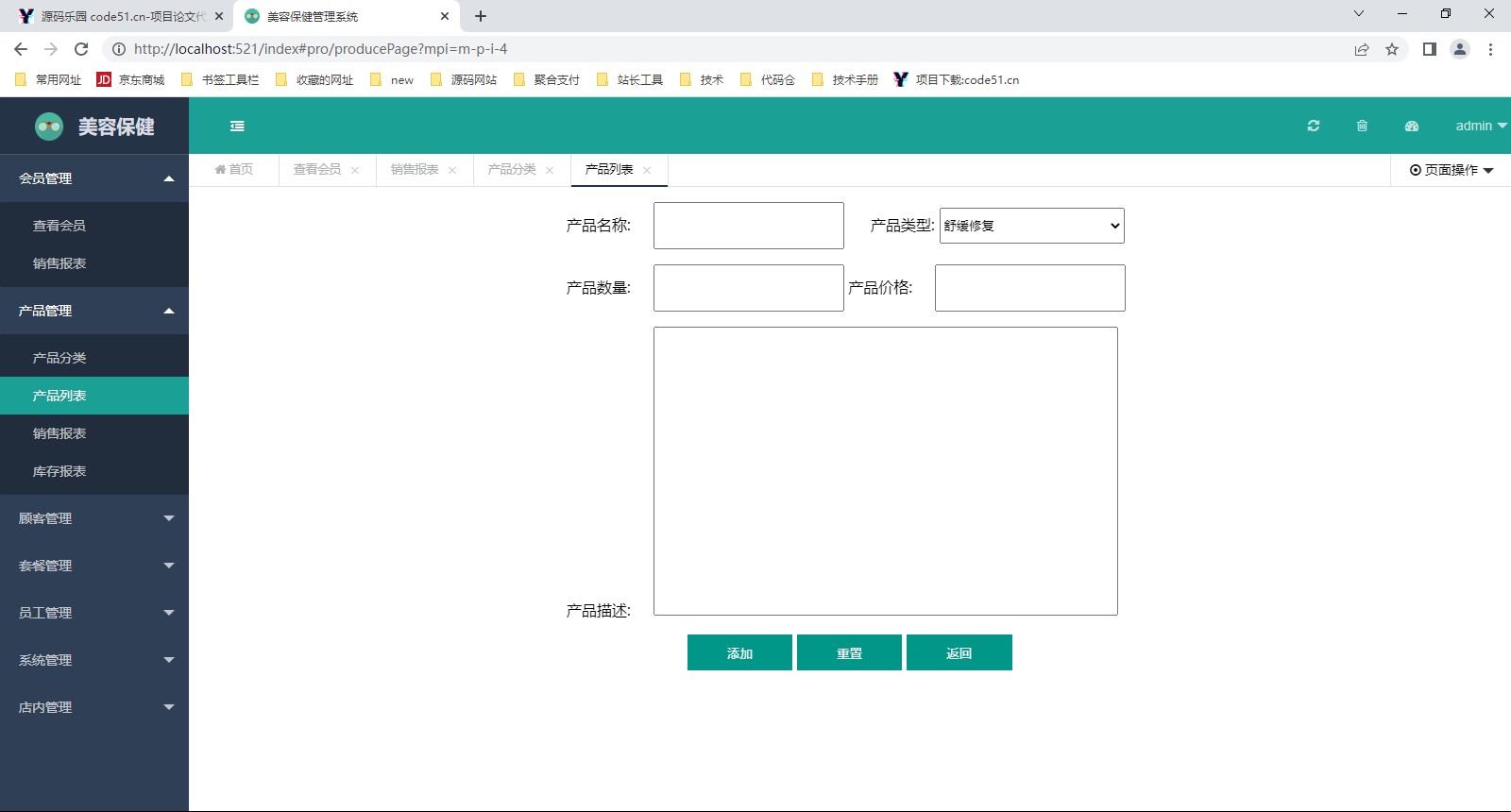Screen dimensions: 1511x812
Task: Toggle the sidebar menu collapse icon
Action: 237,126
